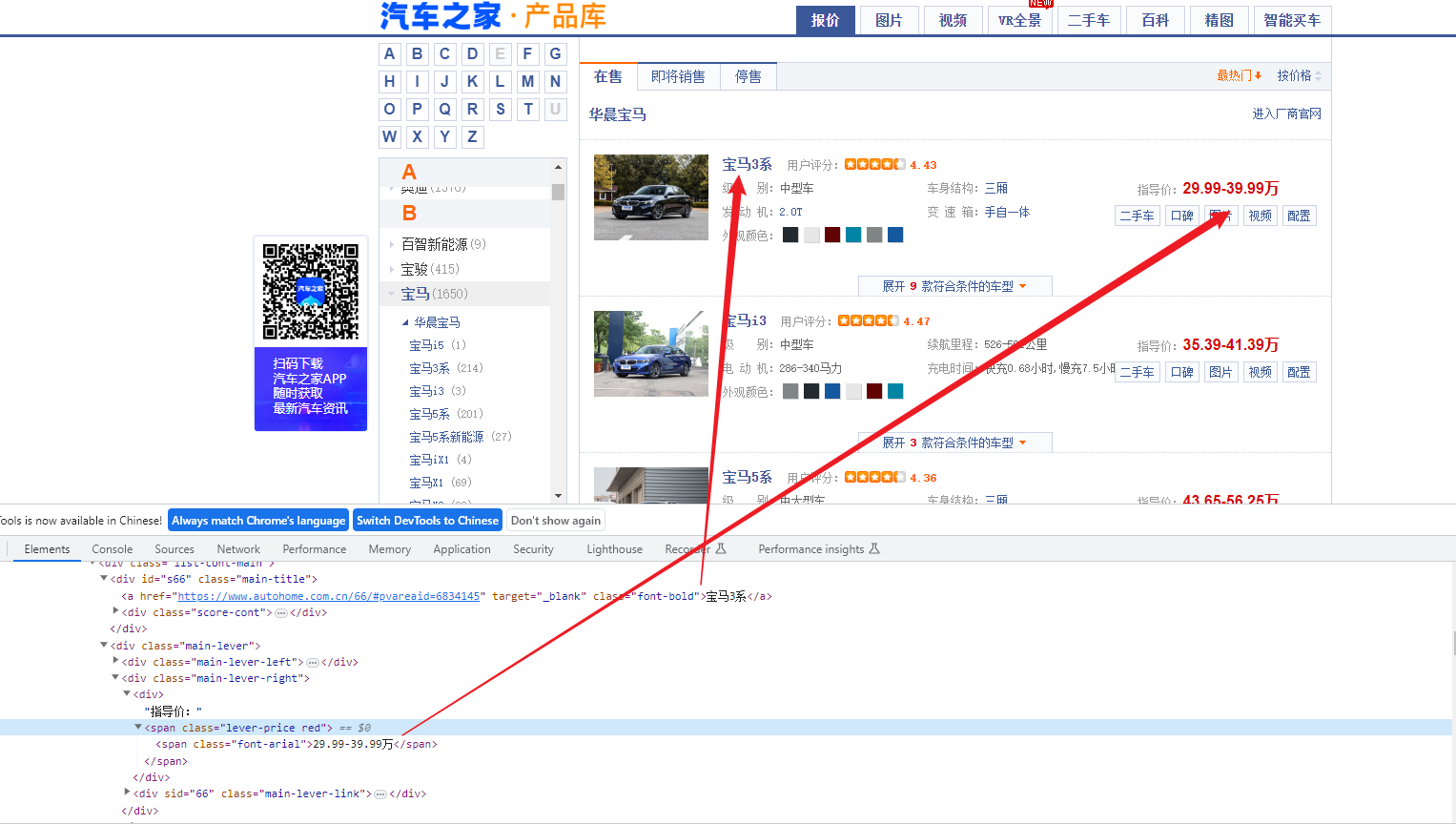
Task: Select letter B in brand index
Action: click(x=417, y=54)
